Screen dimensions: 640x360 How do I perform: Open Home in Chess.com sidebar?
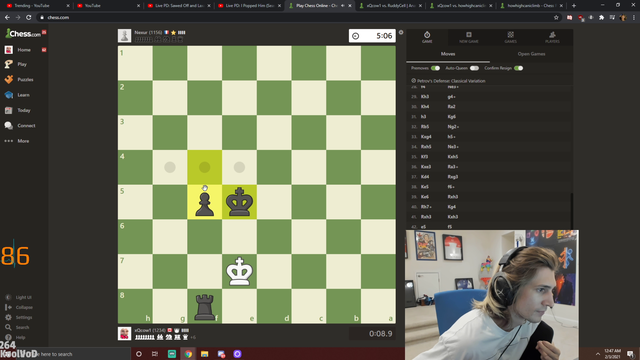click(24, 50)
